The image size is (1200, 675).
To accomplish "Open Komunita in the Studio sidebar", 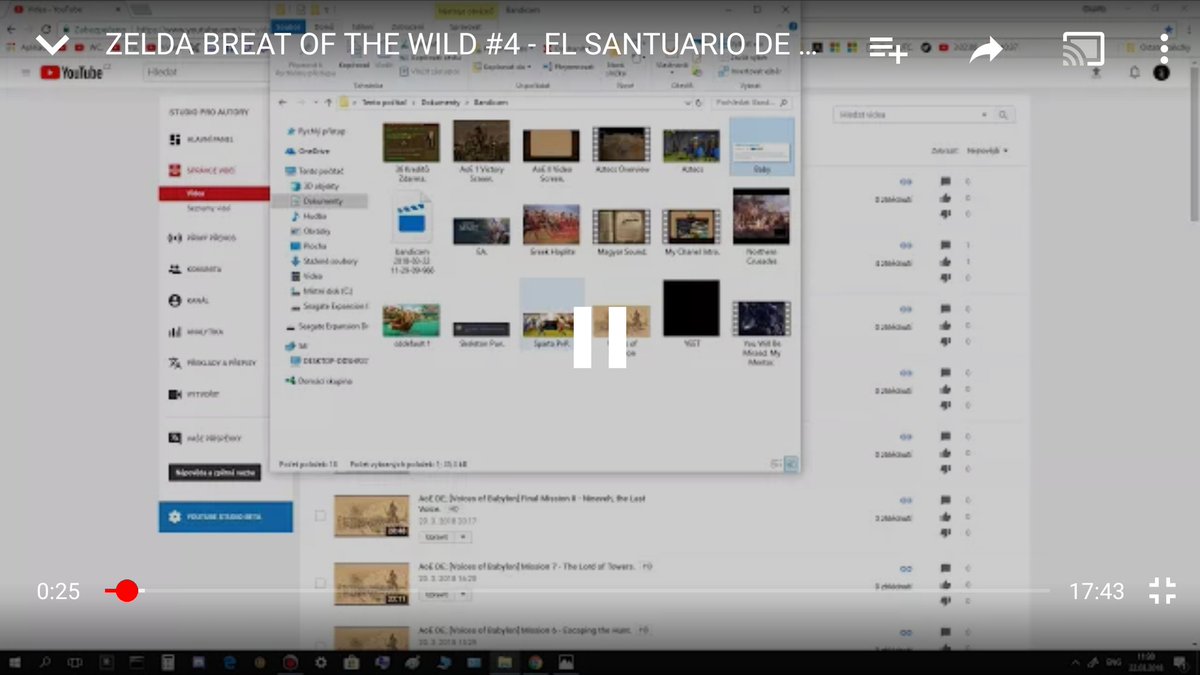I will coord(197,269).
